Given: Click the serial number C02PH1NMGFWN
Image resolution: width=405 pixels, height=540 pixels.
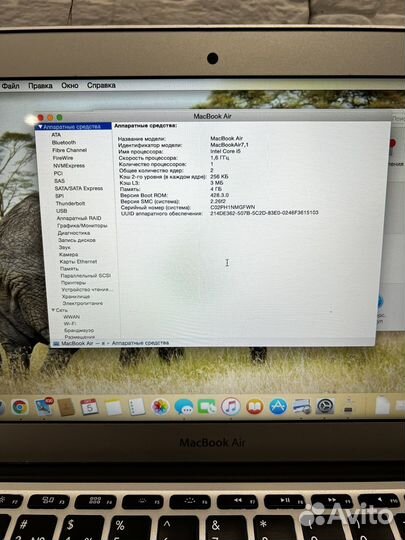Looking at the screenshot, I should 232,207.
